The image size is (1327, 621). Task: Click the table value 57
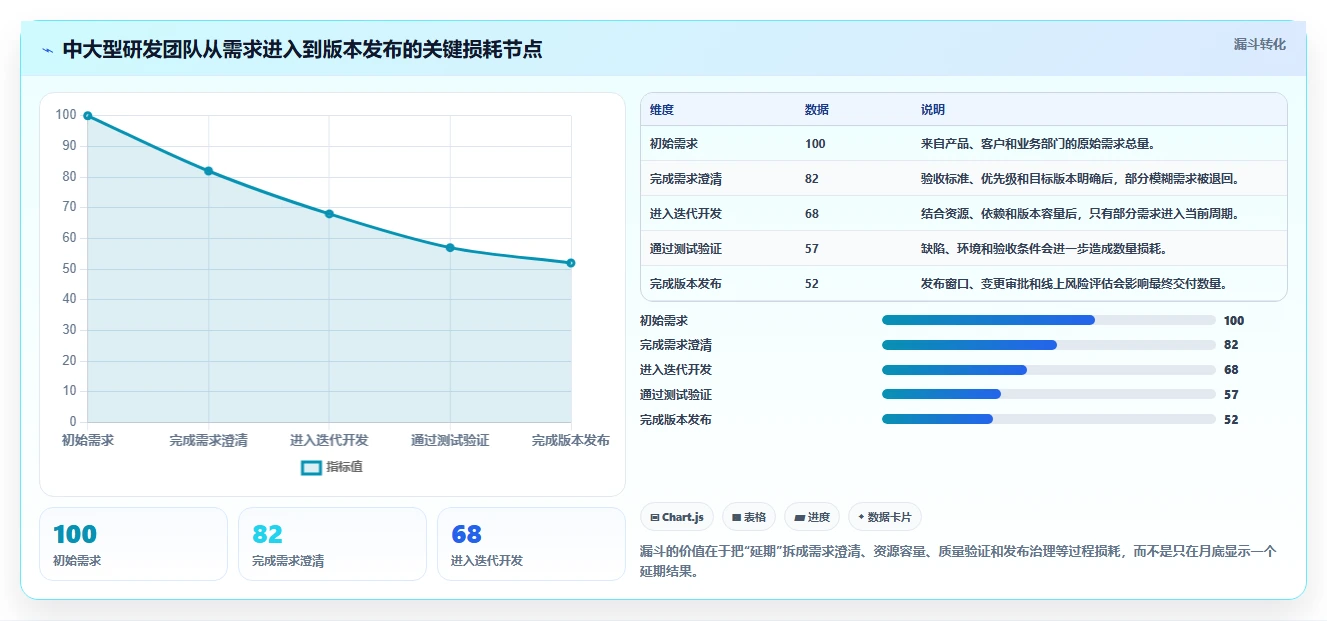(x=812, y=249)
